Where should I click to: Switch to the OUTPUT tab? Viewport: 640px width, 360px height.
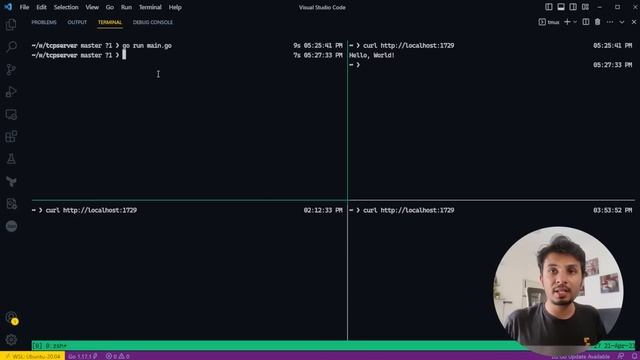pos(77,22)
